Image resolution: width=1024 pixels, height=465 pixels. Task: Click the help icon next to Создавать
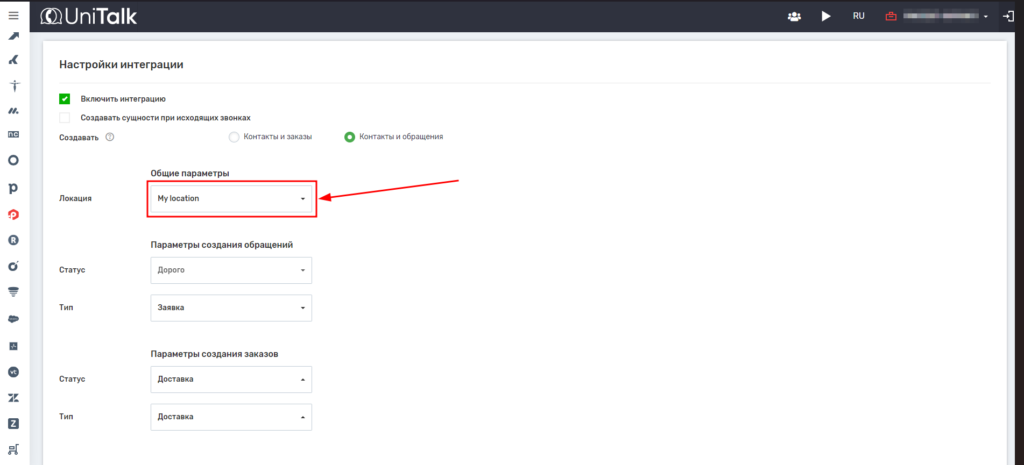coord(110,137)
